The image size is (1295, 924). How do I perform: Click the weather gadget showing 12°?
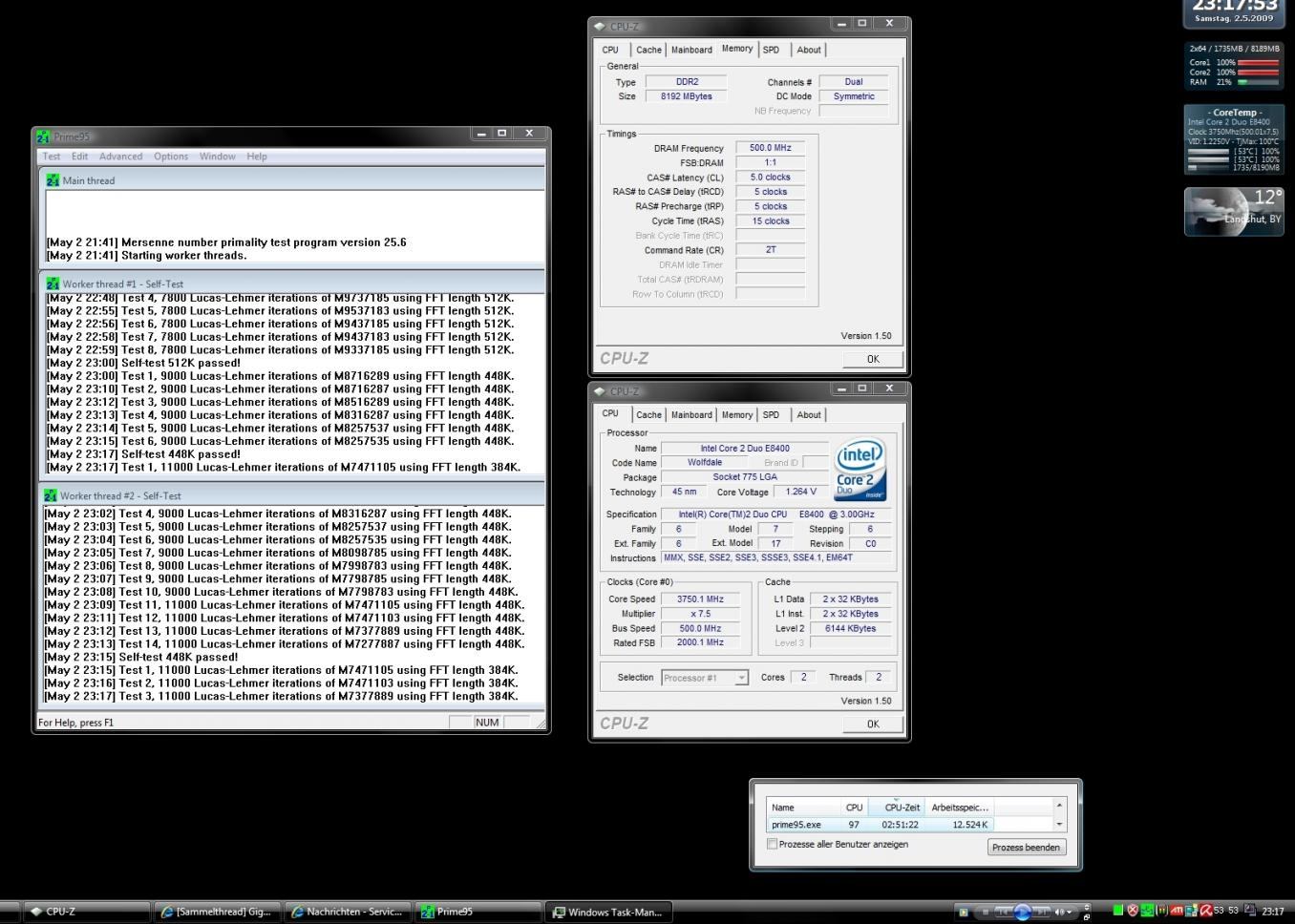1234,211
